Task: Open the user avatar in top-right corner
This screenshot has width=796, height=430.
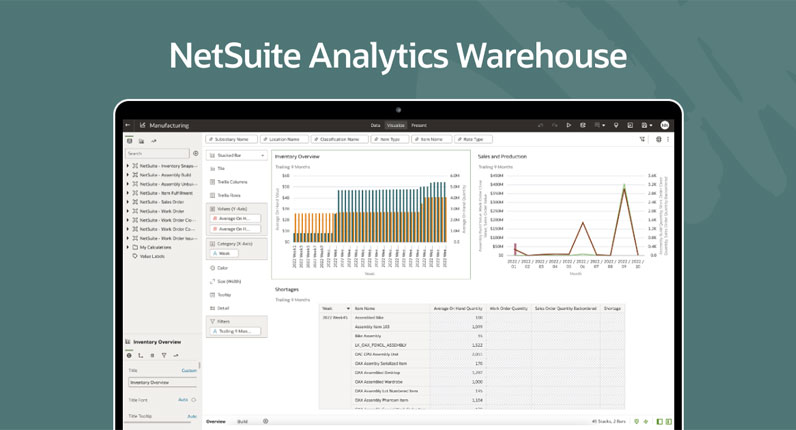Action: (x=665, y=125)
